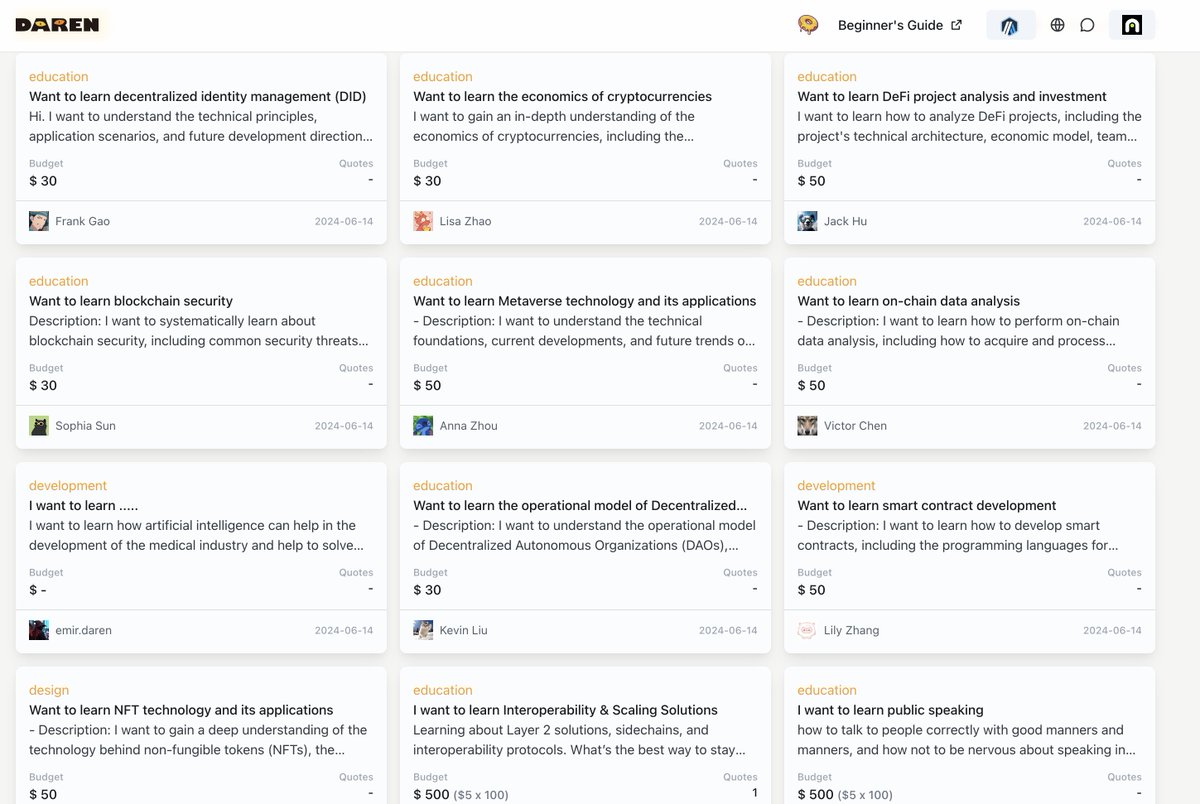
Task: Click the name Sophia Sun
Action: [x=85, y=426]
